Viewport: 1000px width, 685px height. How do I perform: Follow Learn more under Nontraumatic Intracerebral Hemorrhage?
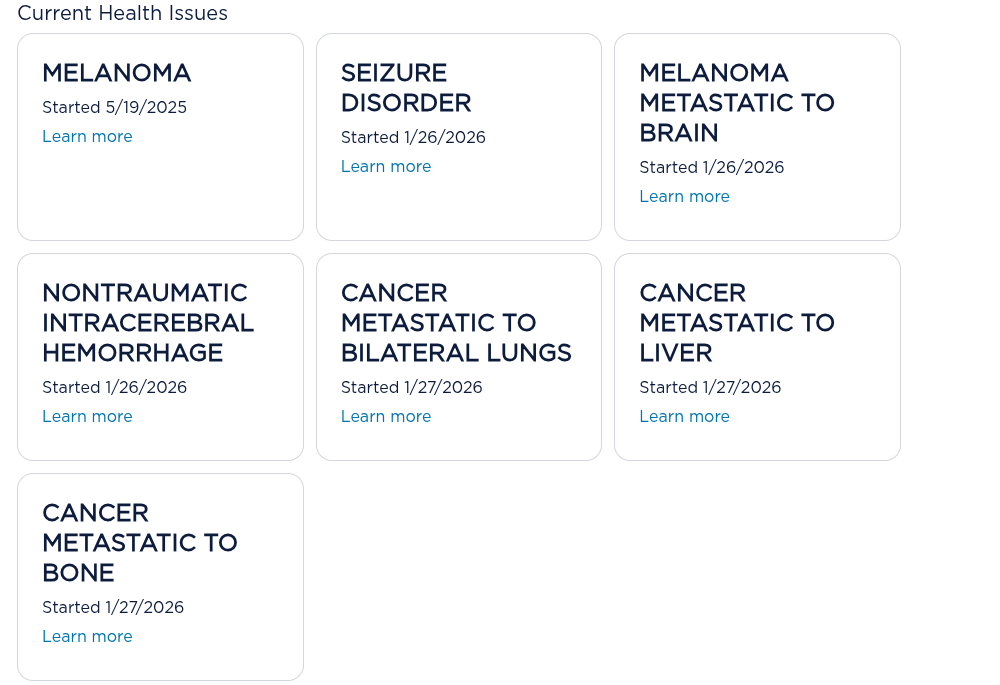pyautogui.click(x=87, y=417)
